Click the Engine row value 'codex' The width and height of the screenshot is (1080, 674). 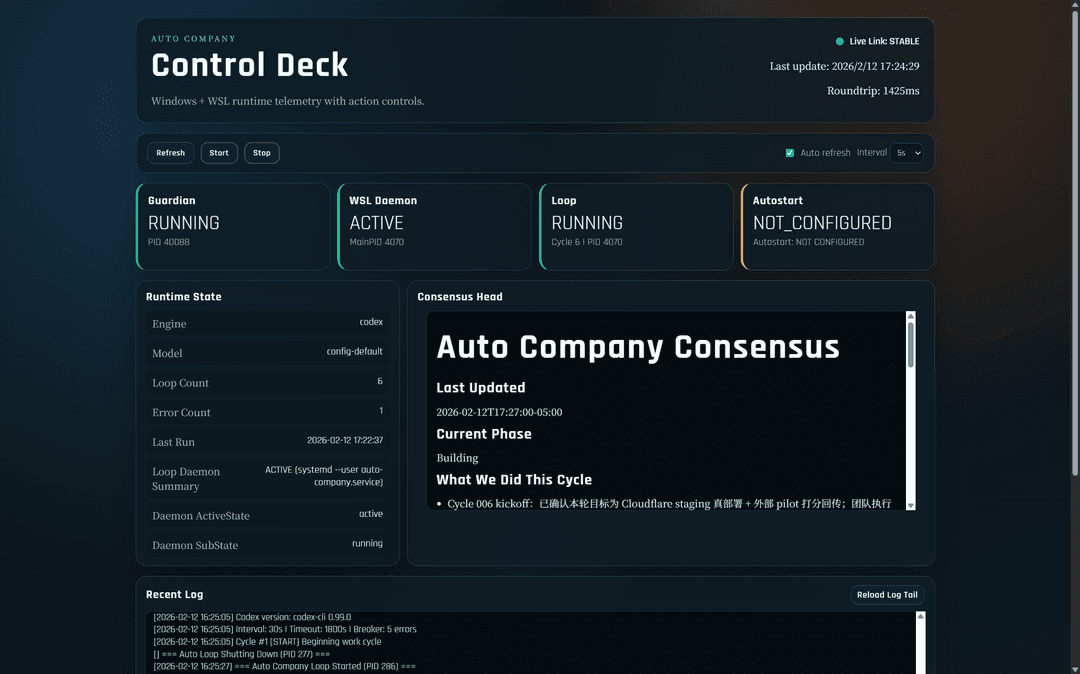371,322
